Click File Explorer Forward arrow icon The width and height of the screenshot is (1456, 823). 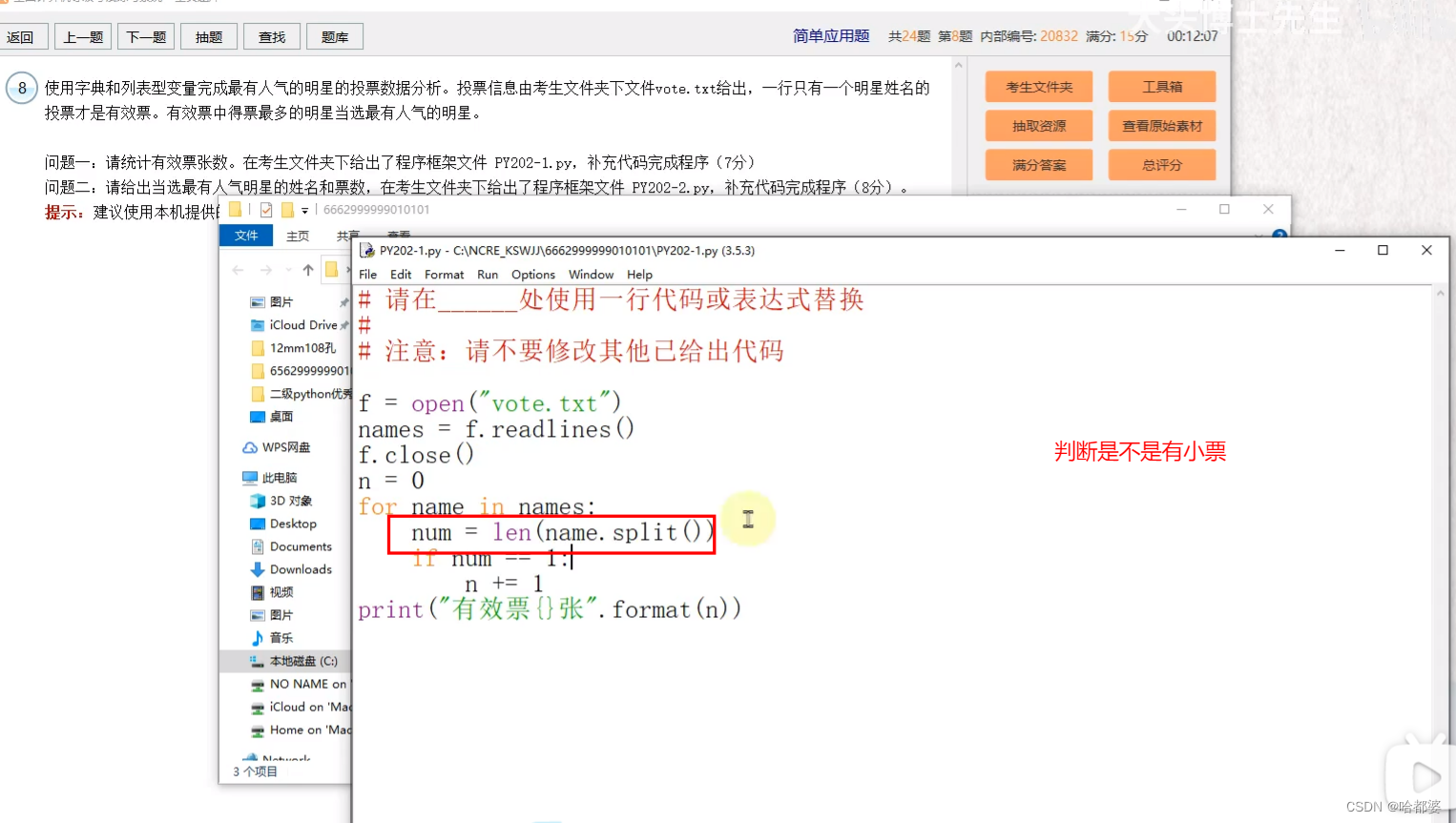click(266, 270)
